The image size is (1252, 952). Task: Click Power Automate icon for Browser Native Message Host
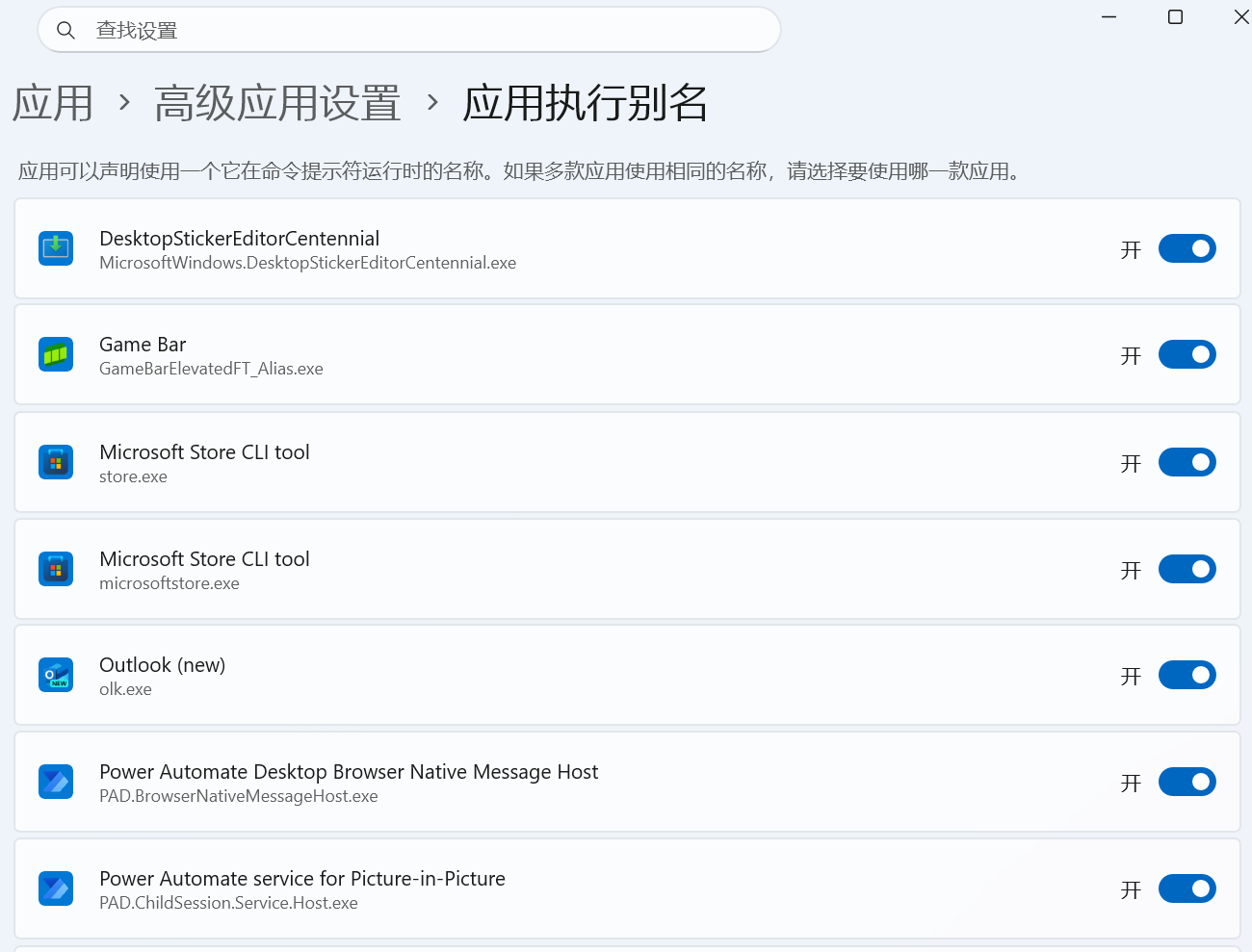(x=56, y=782)
